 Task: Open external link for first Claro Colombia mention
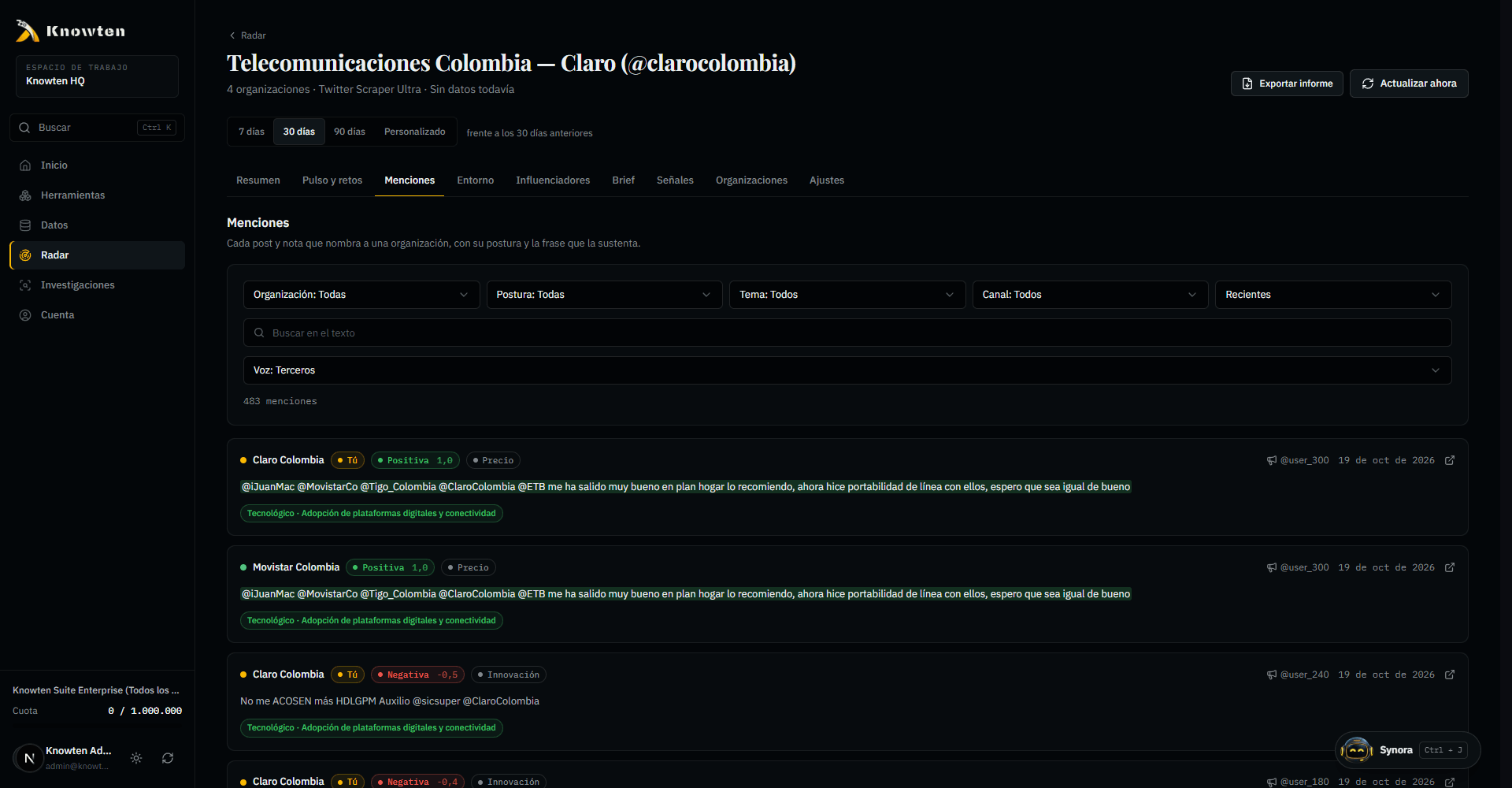[1450, 460]
